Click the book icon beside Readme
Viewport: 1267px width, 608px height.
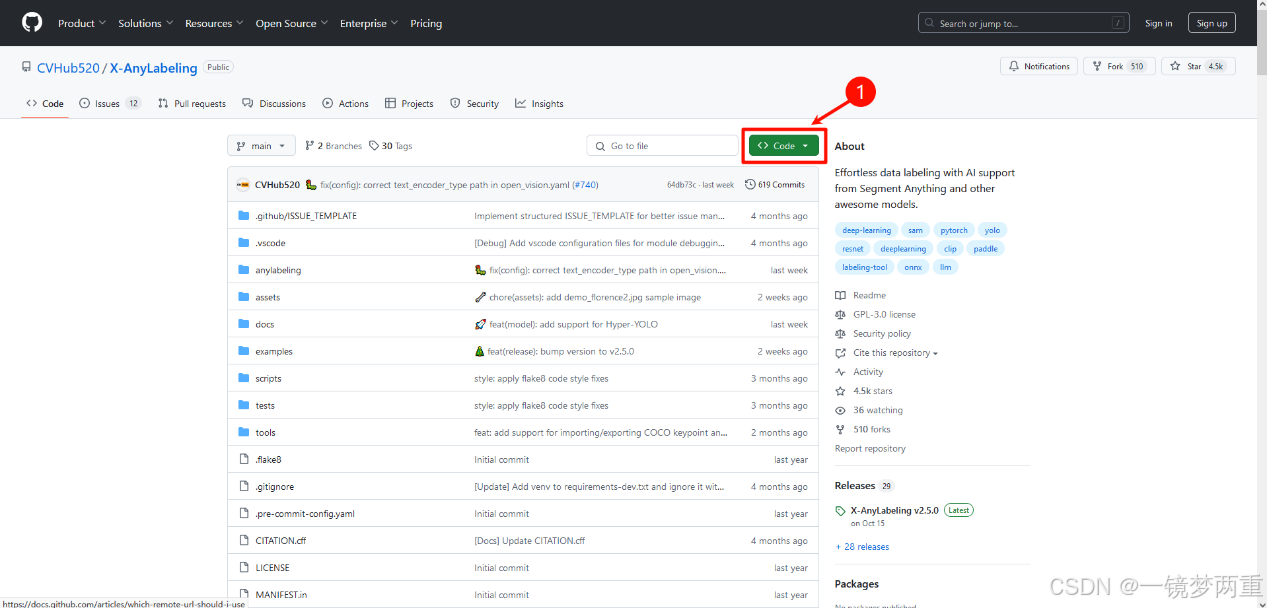pos(841,295)
